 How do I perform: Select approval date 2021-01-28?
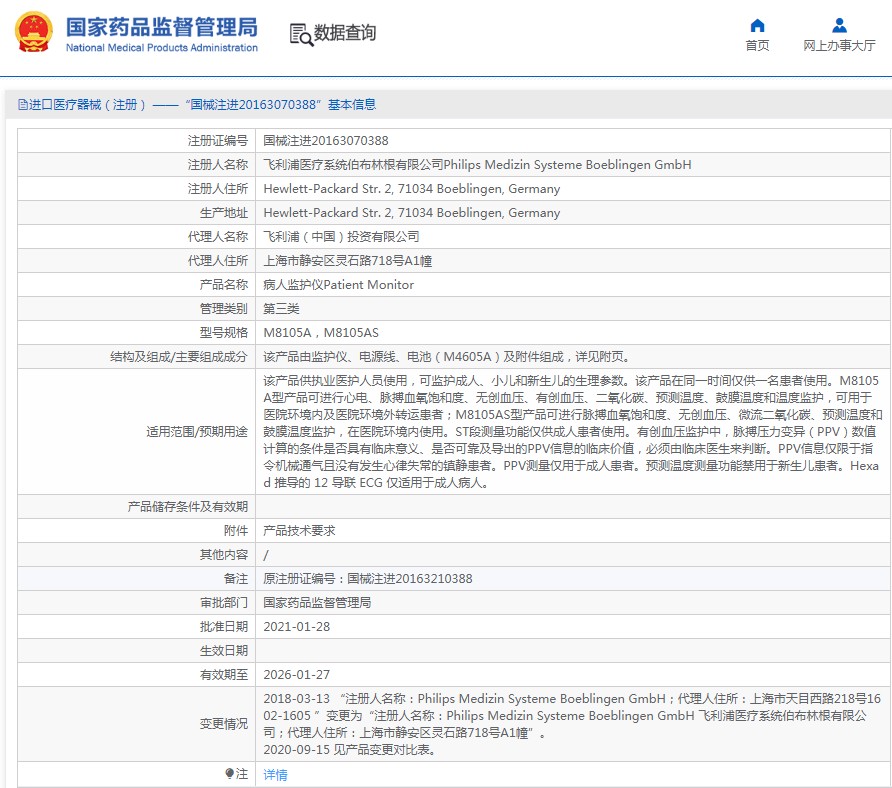296,626
